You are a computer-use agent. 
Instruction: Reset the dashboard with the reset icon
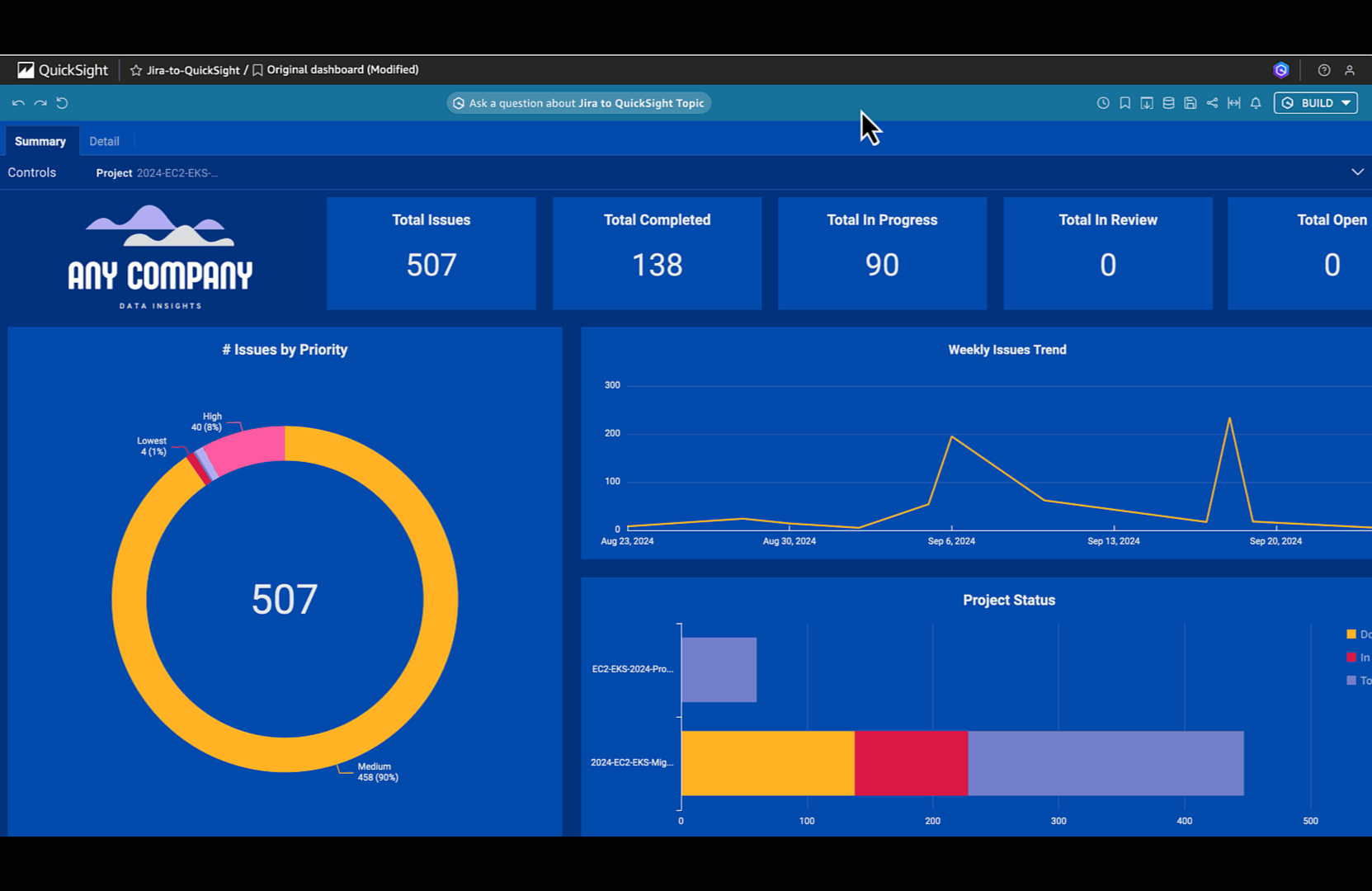click(62, 103)
